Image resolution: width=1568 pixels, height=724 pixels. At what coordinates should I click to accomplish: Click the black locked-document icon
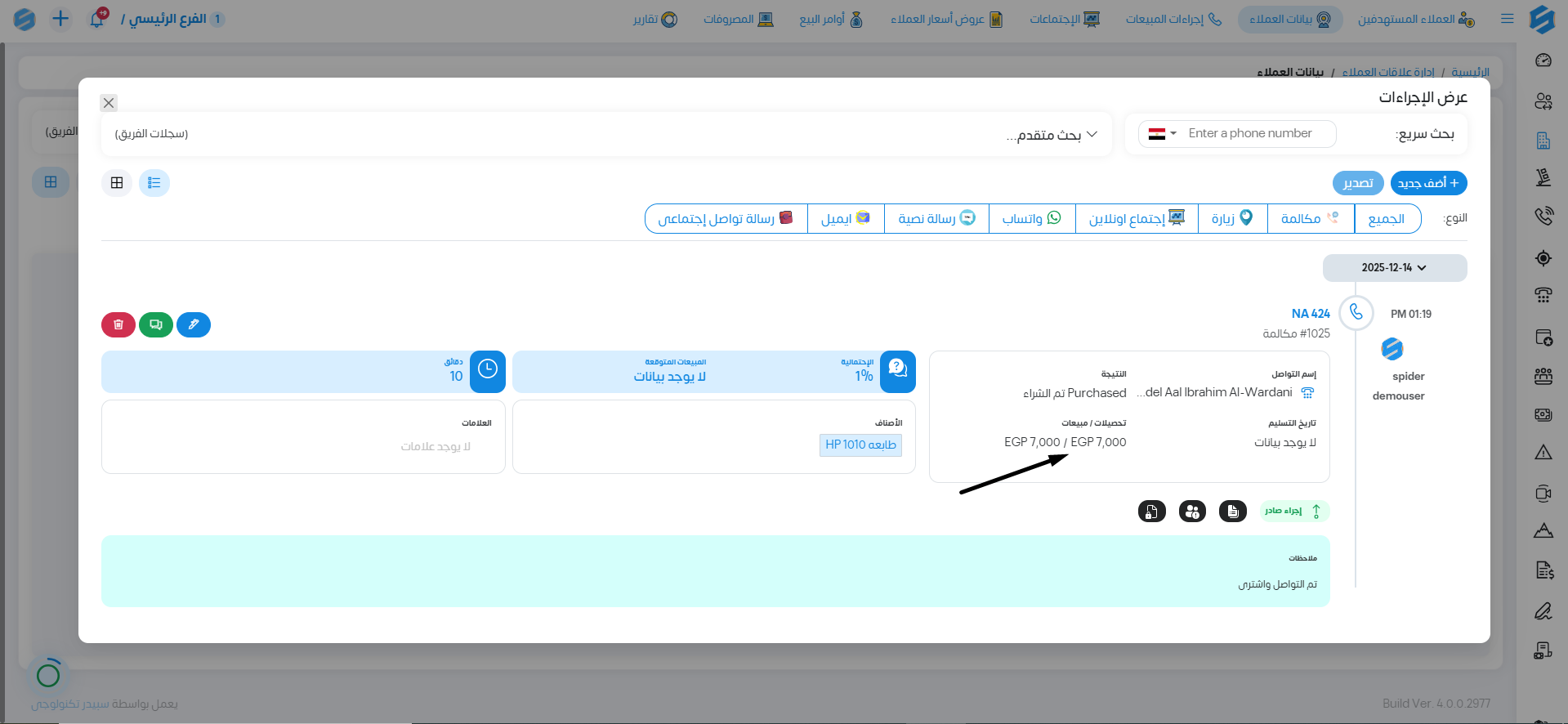[1151, 512]
